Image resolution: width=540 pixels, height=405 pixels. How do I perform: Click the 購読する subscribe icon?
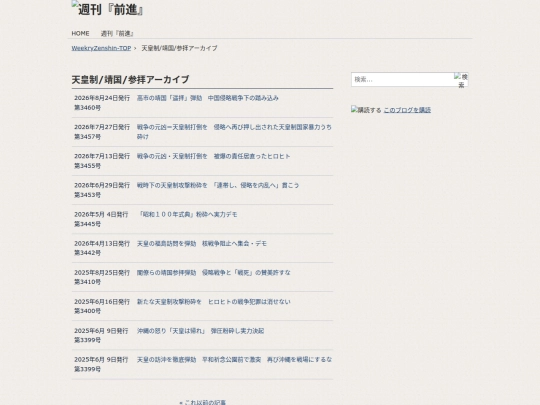[366, 110]
